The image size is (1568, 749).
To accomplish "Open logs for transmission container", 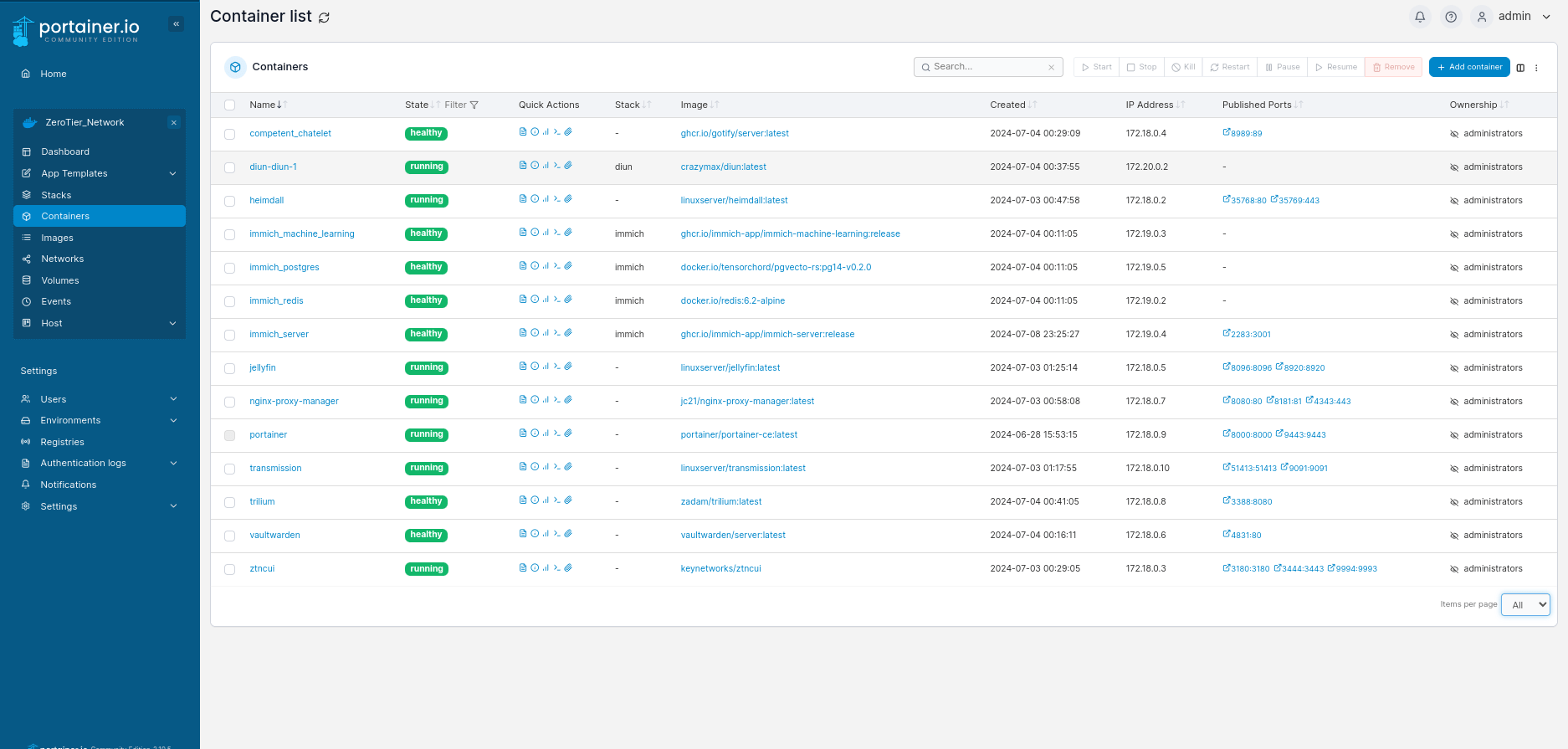I will (523, 467).
